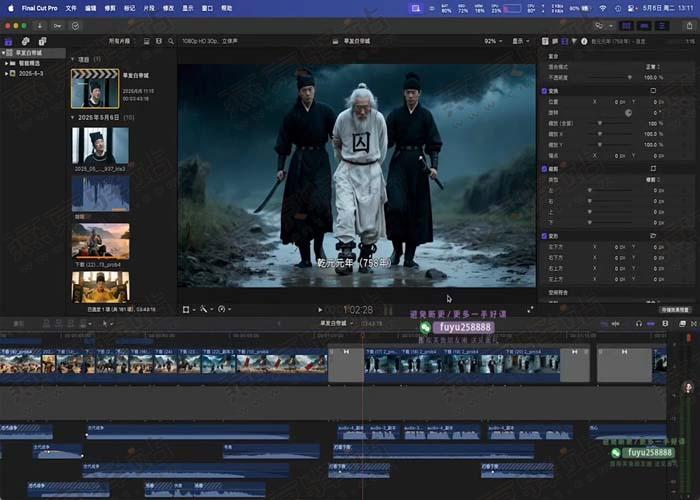The image size is (700, 500).
Task: Click the crop on-screen controls icon
Action: point(653,168)
